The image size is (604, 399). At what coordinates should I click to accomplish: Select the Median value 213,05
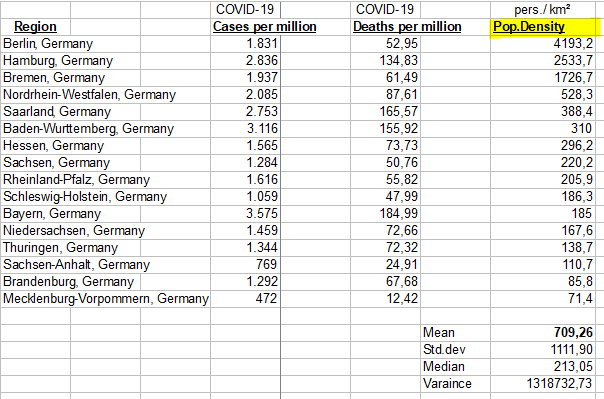[x=573, y=366]
